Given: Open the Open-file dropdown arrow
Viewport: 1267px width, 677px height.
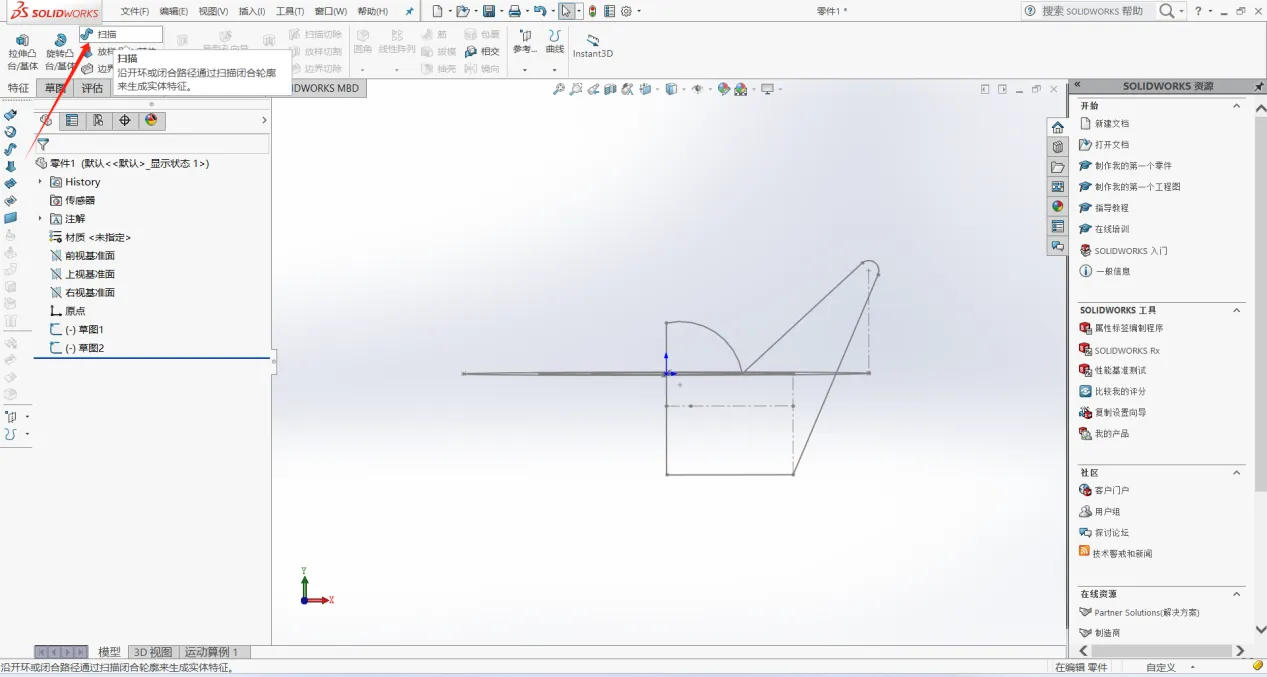Looking at the screenshot, I should coord(477,11).
